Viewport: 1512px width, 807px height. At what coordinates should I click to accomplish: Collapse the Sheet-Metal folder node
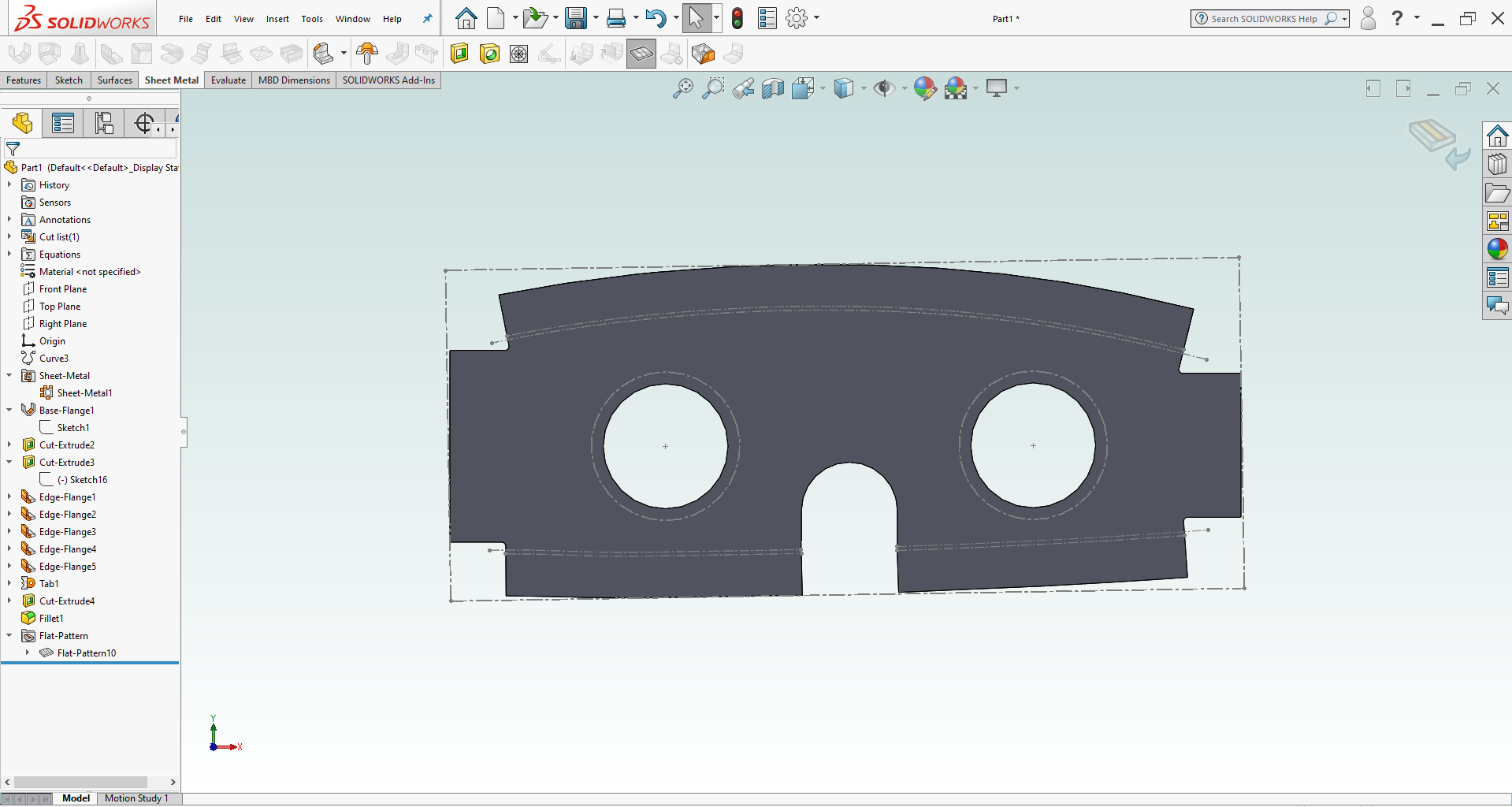tap(9, 376)
